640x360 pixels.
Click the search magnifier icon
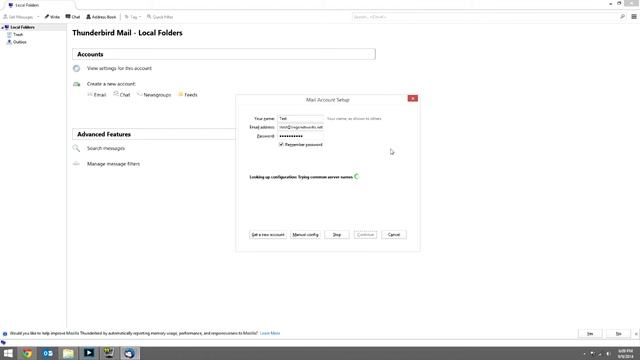pos(622,17)
